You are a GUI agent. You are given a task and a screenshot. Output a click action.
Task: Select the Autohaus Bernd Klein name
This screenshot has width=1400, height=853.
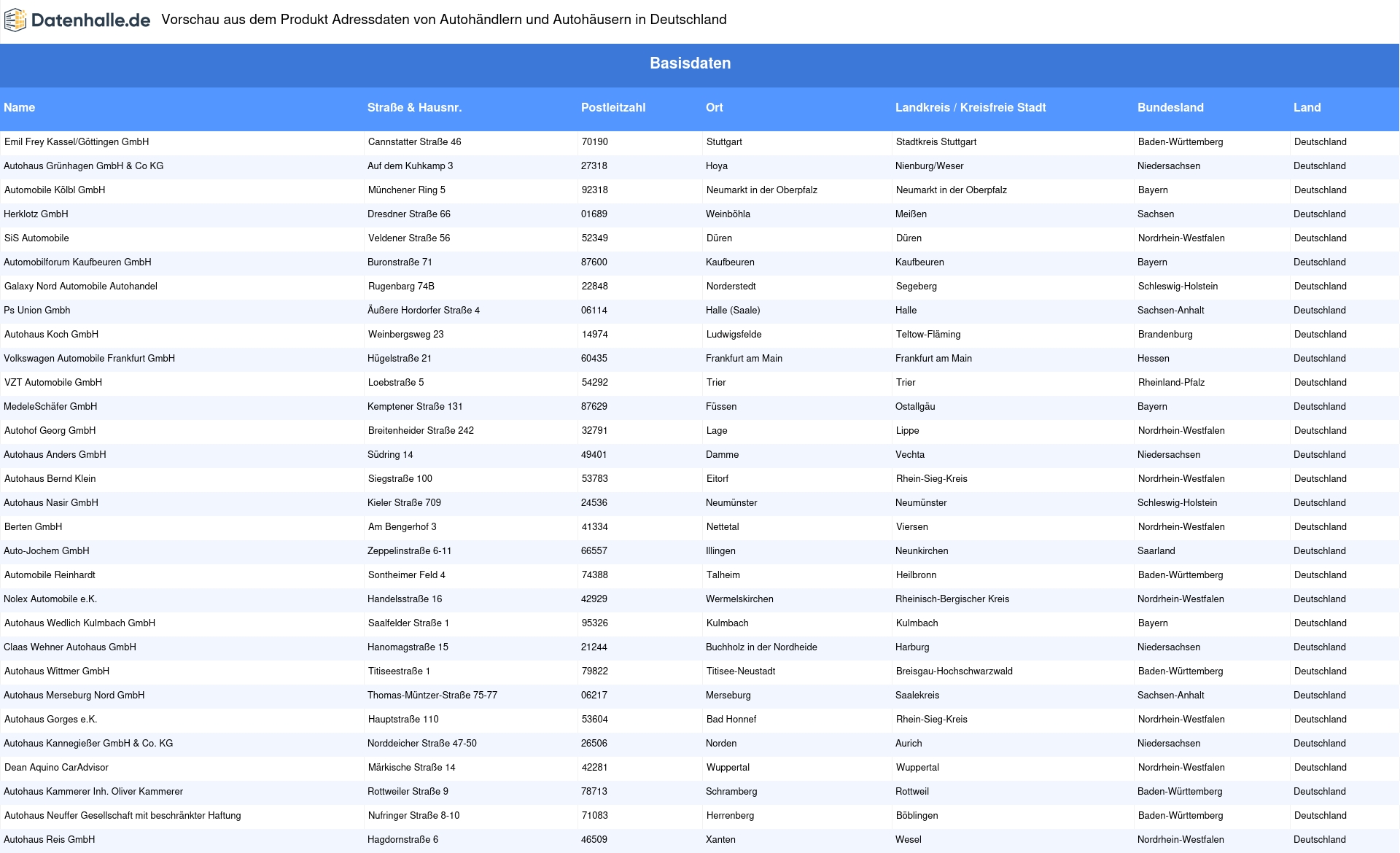[50, 479]
